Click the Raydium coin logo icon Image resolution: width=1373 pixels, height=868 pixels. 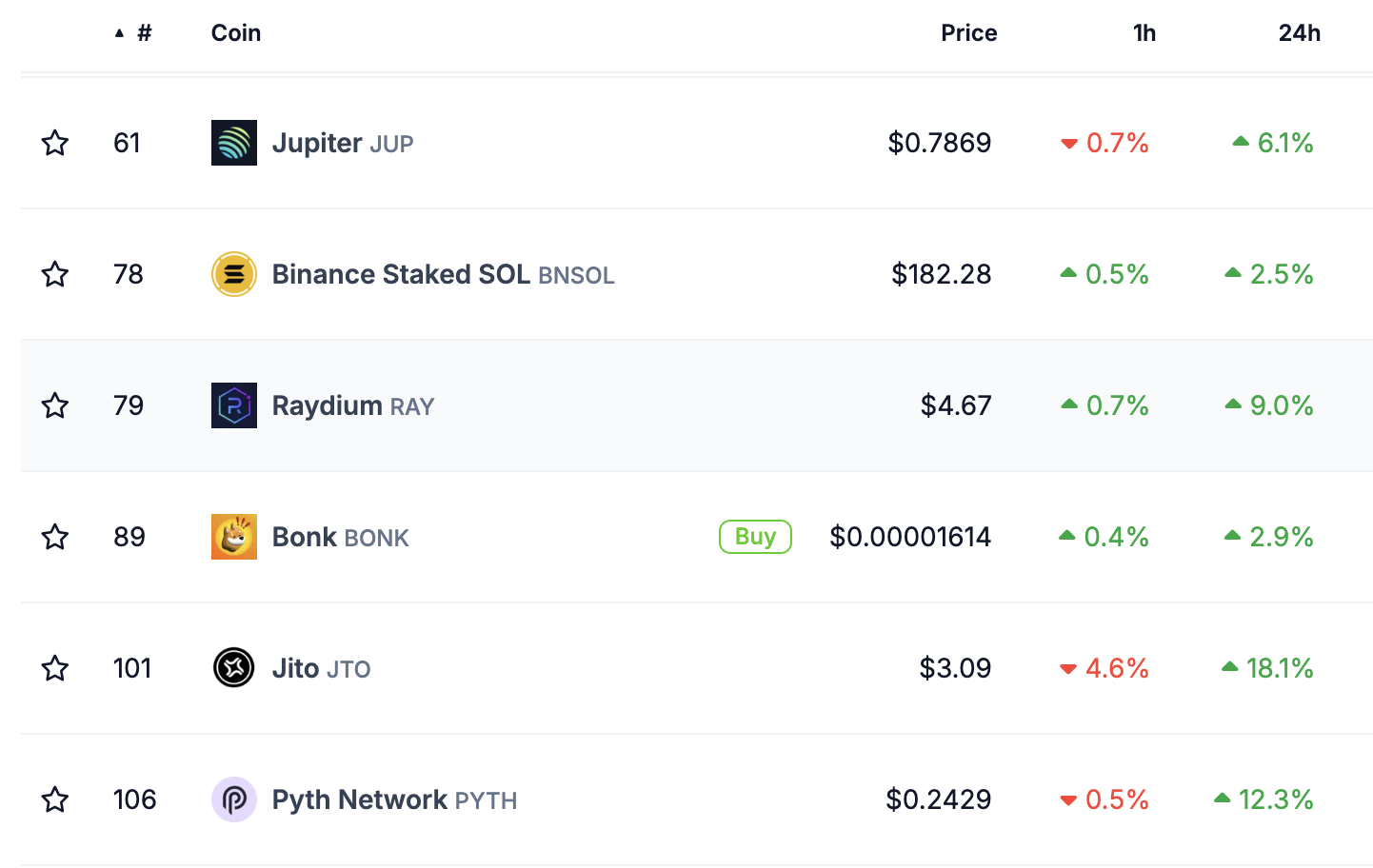(x=234, y=405)
